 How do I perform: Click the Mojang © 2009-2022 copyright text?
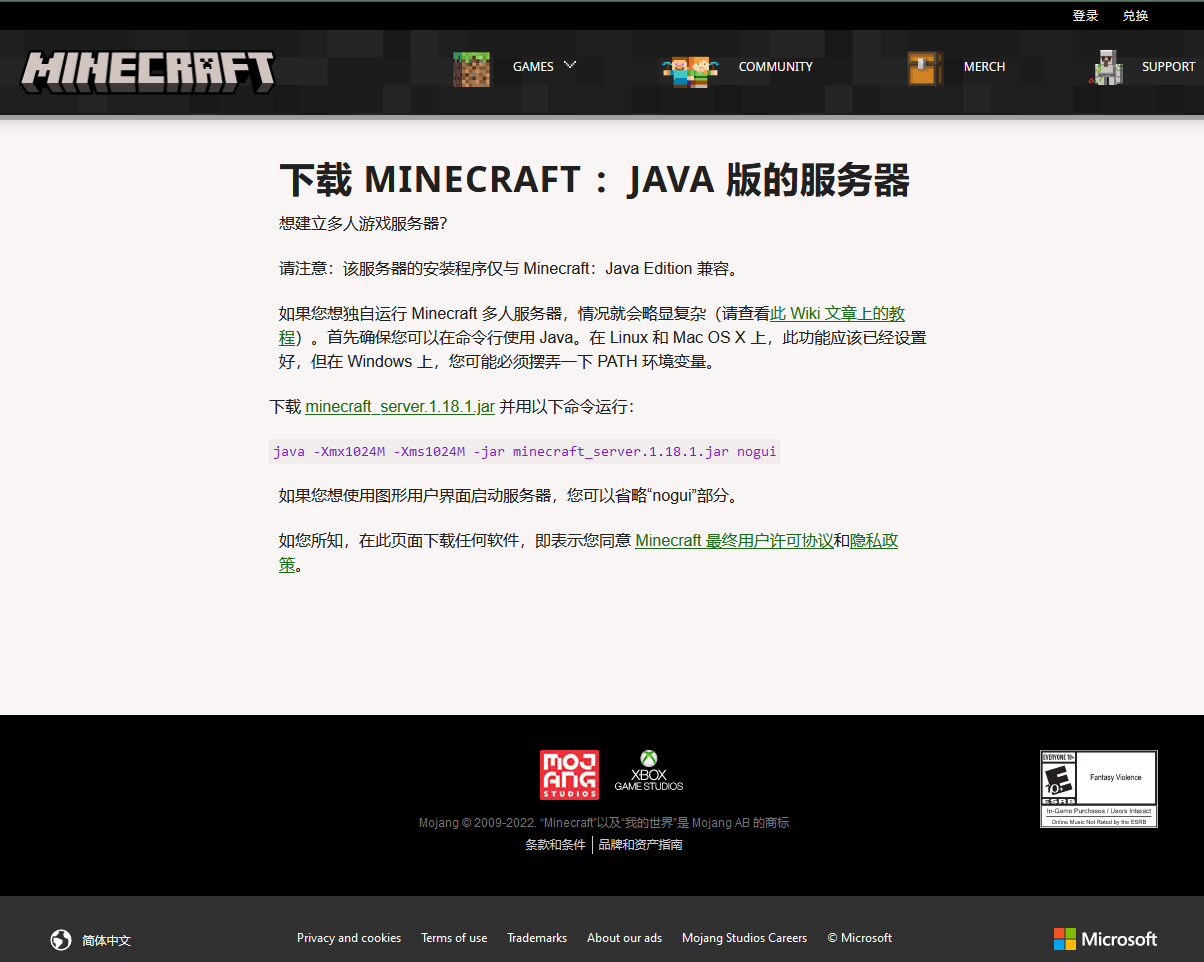click(604, 823)
